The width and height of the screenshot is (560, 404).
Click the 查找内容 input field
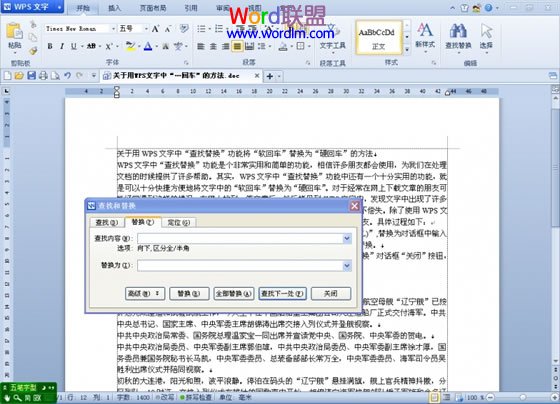click(x=240, y=238)
